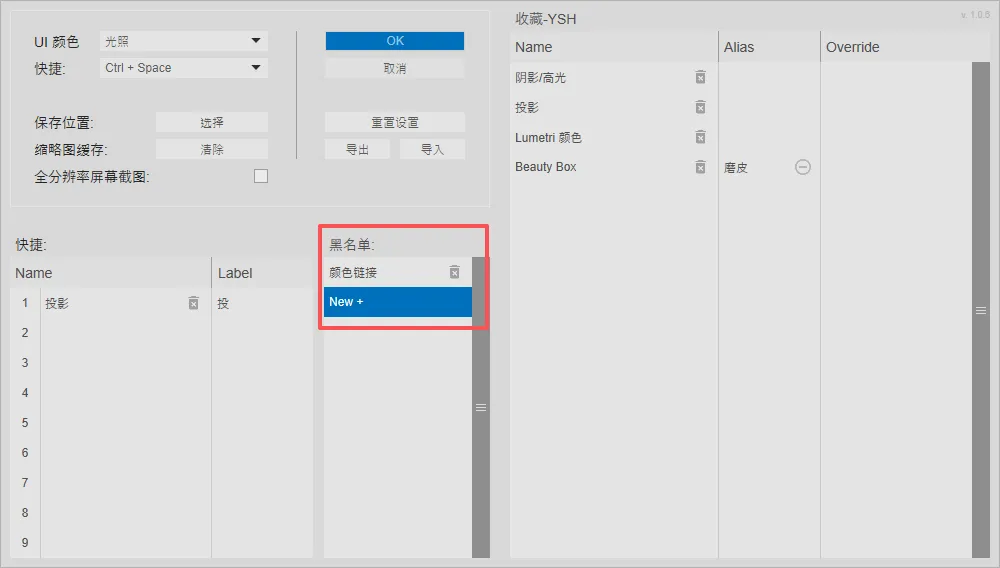Screen dimensions: 1000x568
Task: Click shortcut slot number 9
Action: tap(25, 543)
